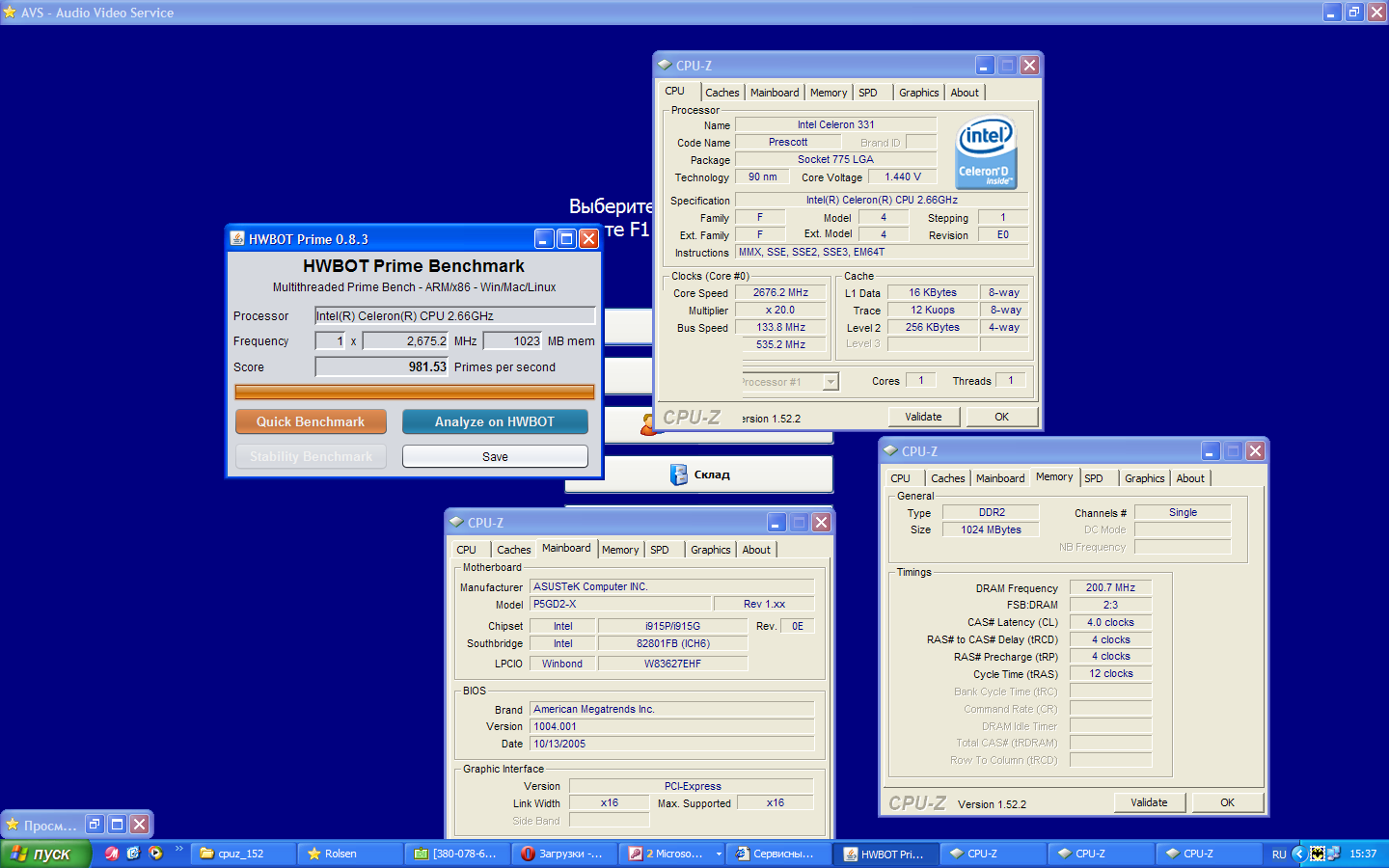The height and width of the screenshot is (868, 1389).
Task: Save the HWBOT Prime result
Action: 495,457
